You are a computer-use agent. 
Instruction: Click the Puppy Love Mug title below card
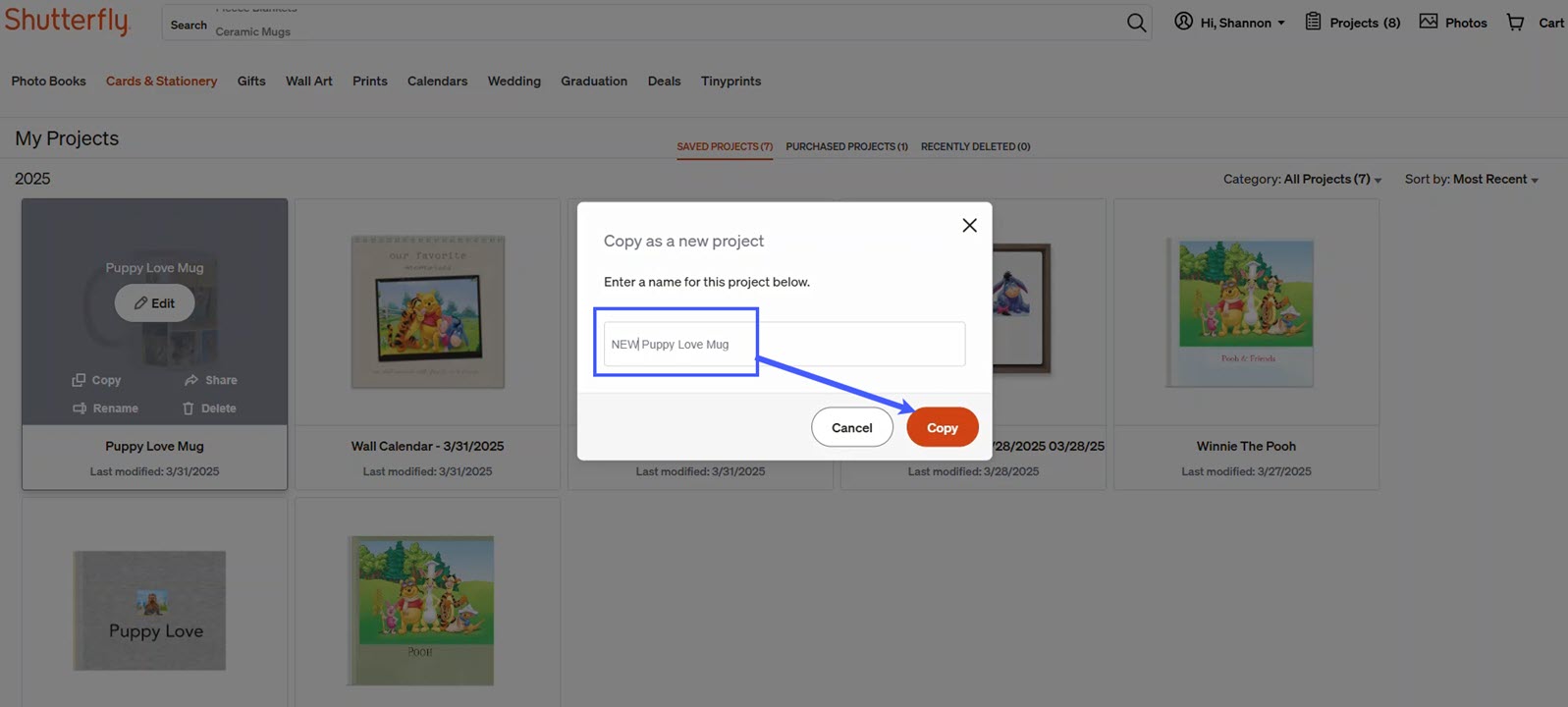coord(154,446)
